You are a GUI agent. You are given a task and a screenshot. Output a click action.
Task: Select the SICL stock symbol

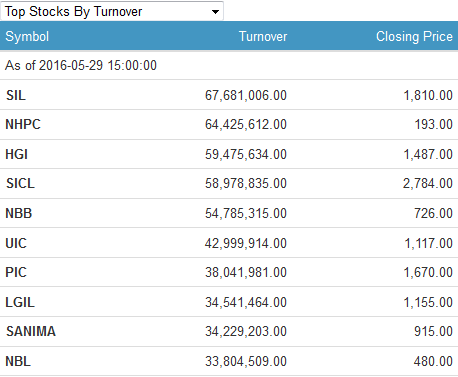[x=20, y=183]
